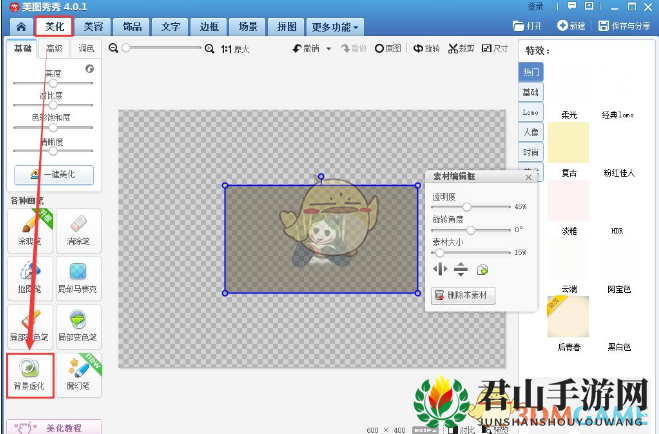Viewport: 659px width, 434px height.
Task: Click the canvas zoom slider handle
Action: [x=126, y=48]
